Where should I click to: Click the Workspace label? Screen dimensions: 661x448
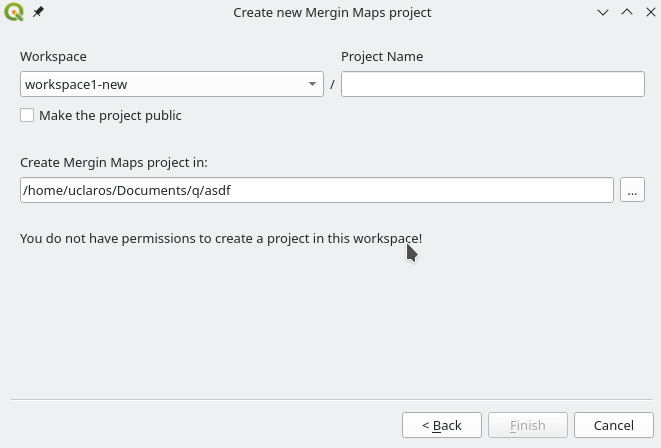(53, 56)
